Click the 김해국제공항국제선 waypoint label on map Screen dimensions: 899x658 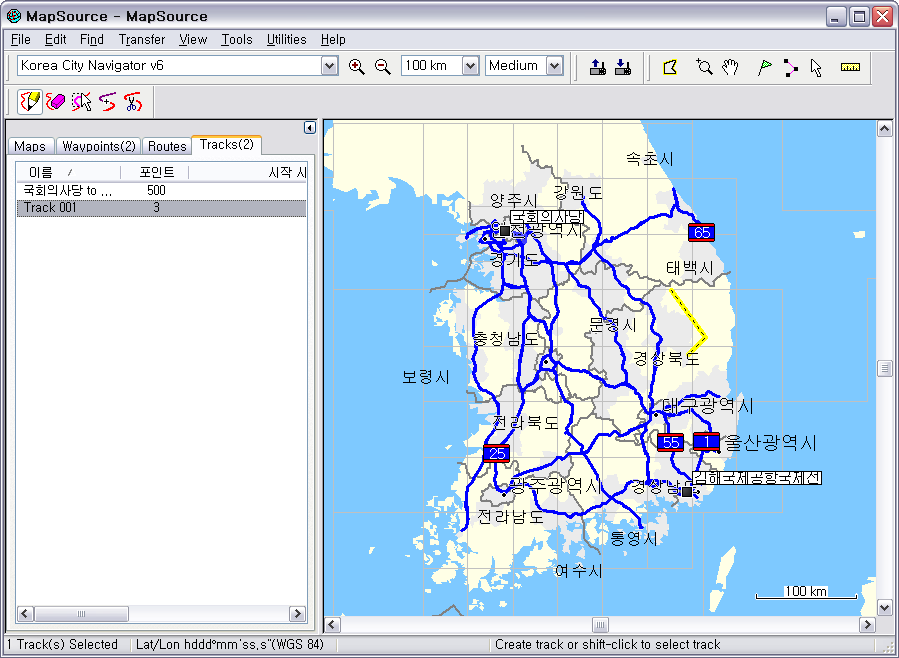click(x=757, y=477)
